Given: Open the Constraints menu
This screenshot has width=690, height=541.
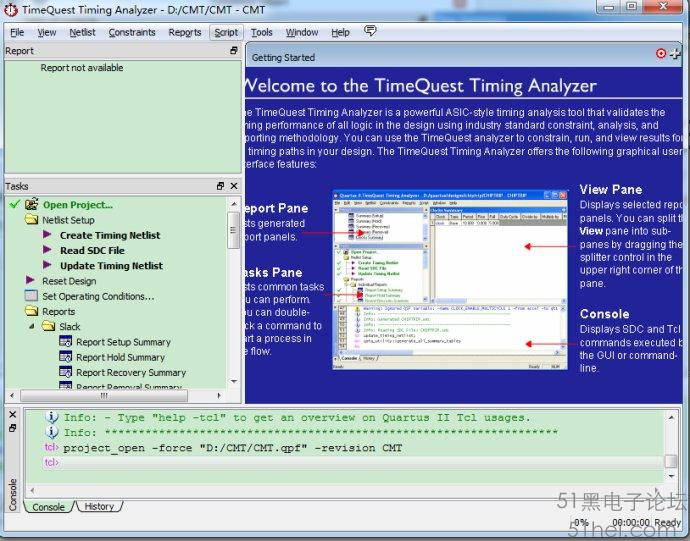Looking at the screenshot, I should pyautogui.click(x=132, y=33).
